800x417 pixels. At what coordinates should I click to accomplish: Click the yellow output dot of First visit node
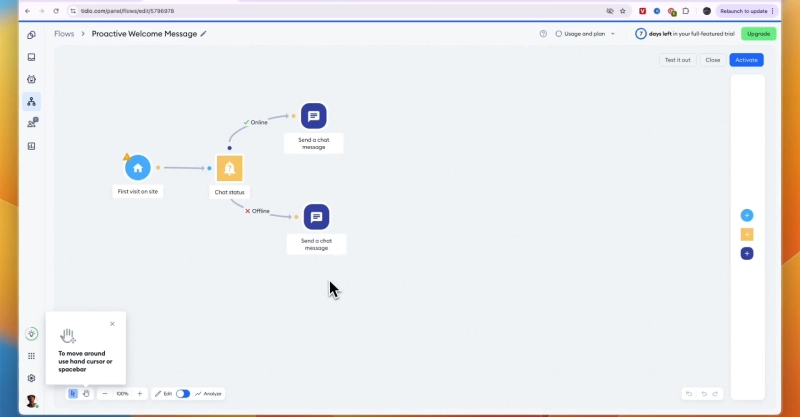tap(158, 167)
